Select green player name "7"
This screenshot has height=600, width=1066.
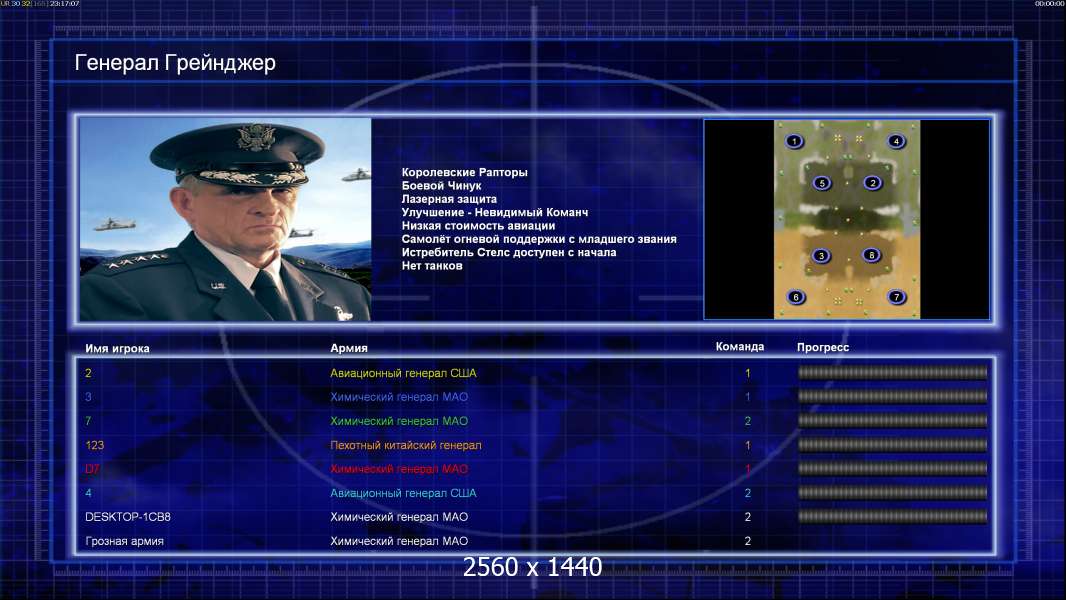pyautogui.click(x=88, y=421)
